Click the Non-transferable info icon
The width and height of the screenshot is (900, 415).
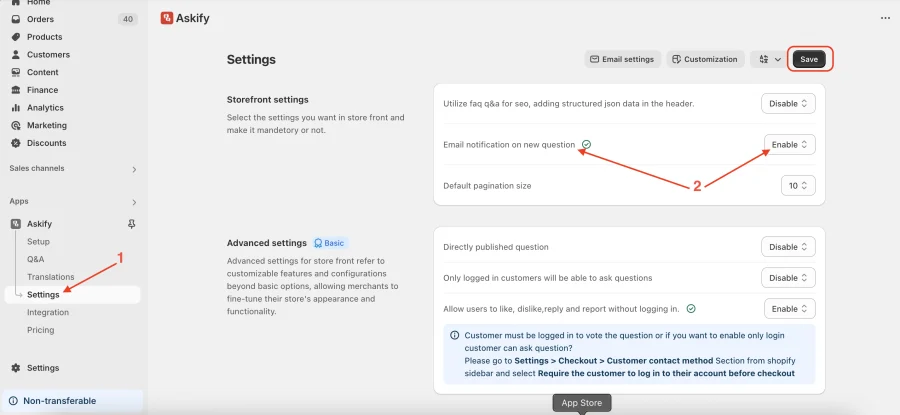13,401
